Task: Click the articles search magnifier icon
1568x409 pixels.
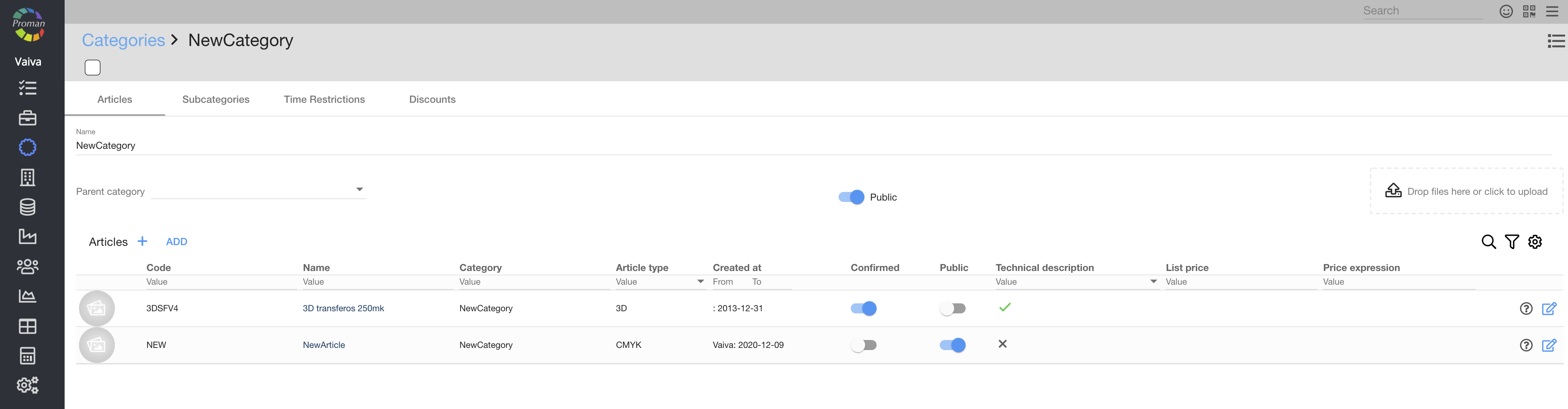Action: 1488,242
